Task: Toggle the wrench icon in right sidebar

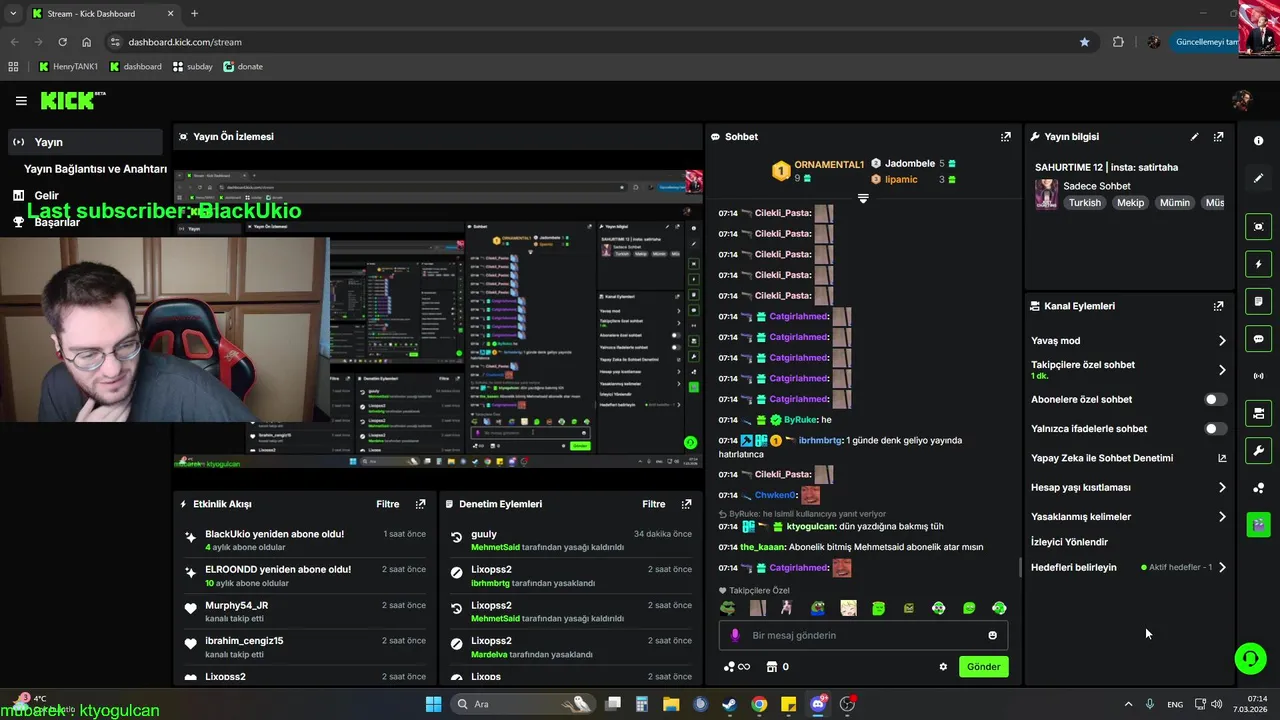Action: pyautogui.click(x=1258, y=450)
